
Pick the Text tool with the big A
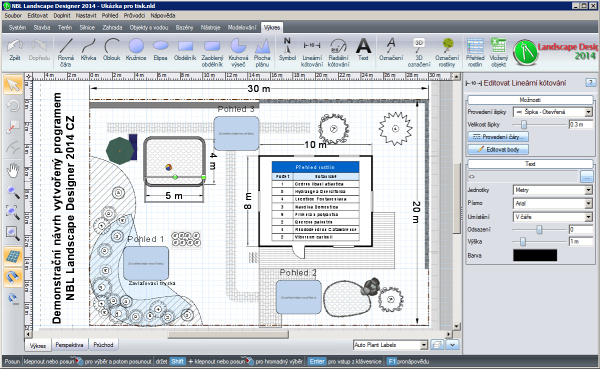[x=363, y=50]
